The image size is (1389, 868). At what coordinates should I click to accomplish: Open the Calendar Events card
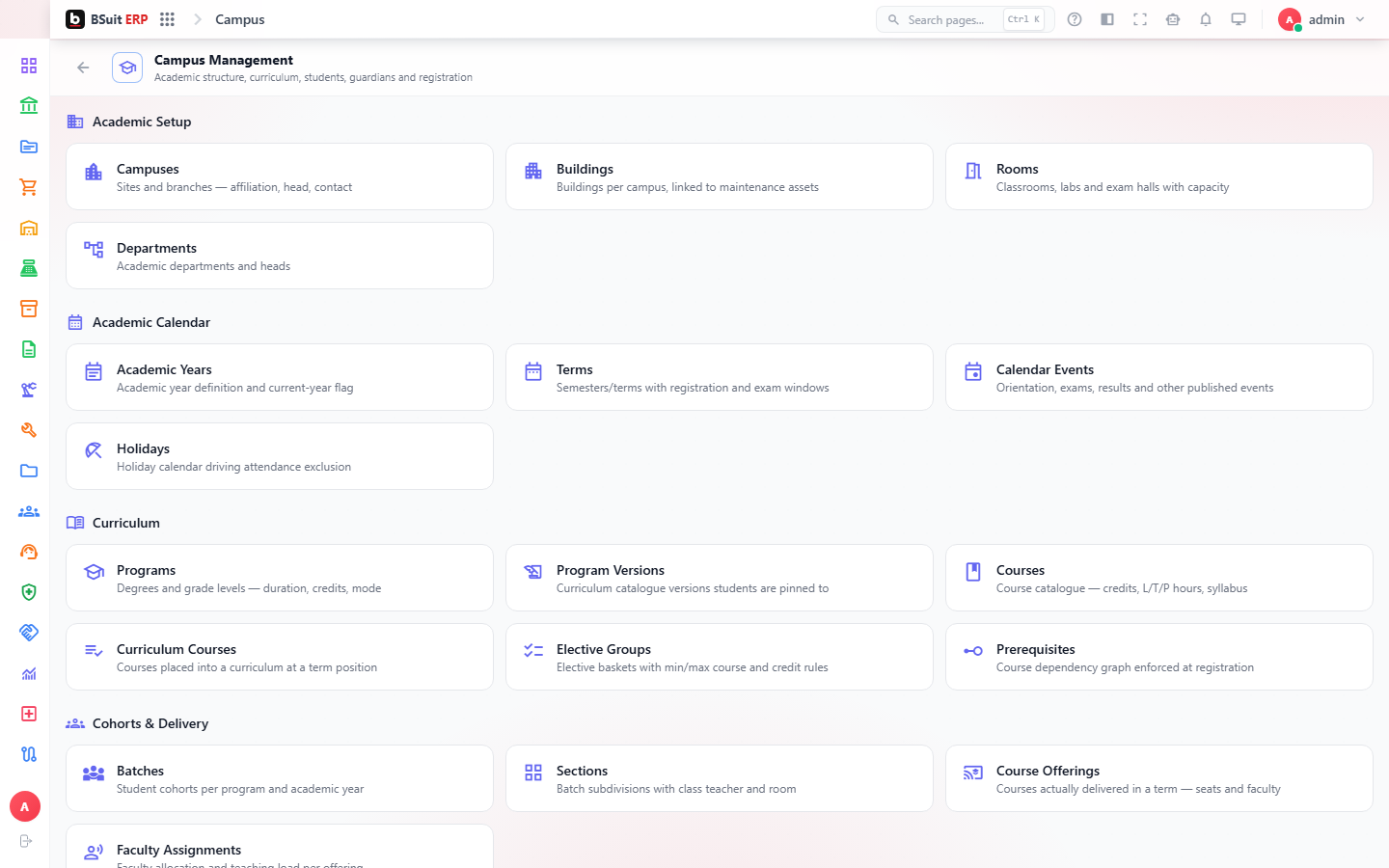pos(1159,377)
